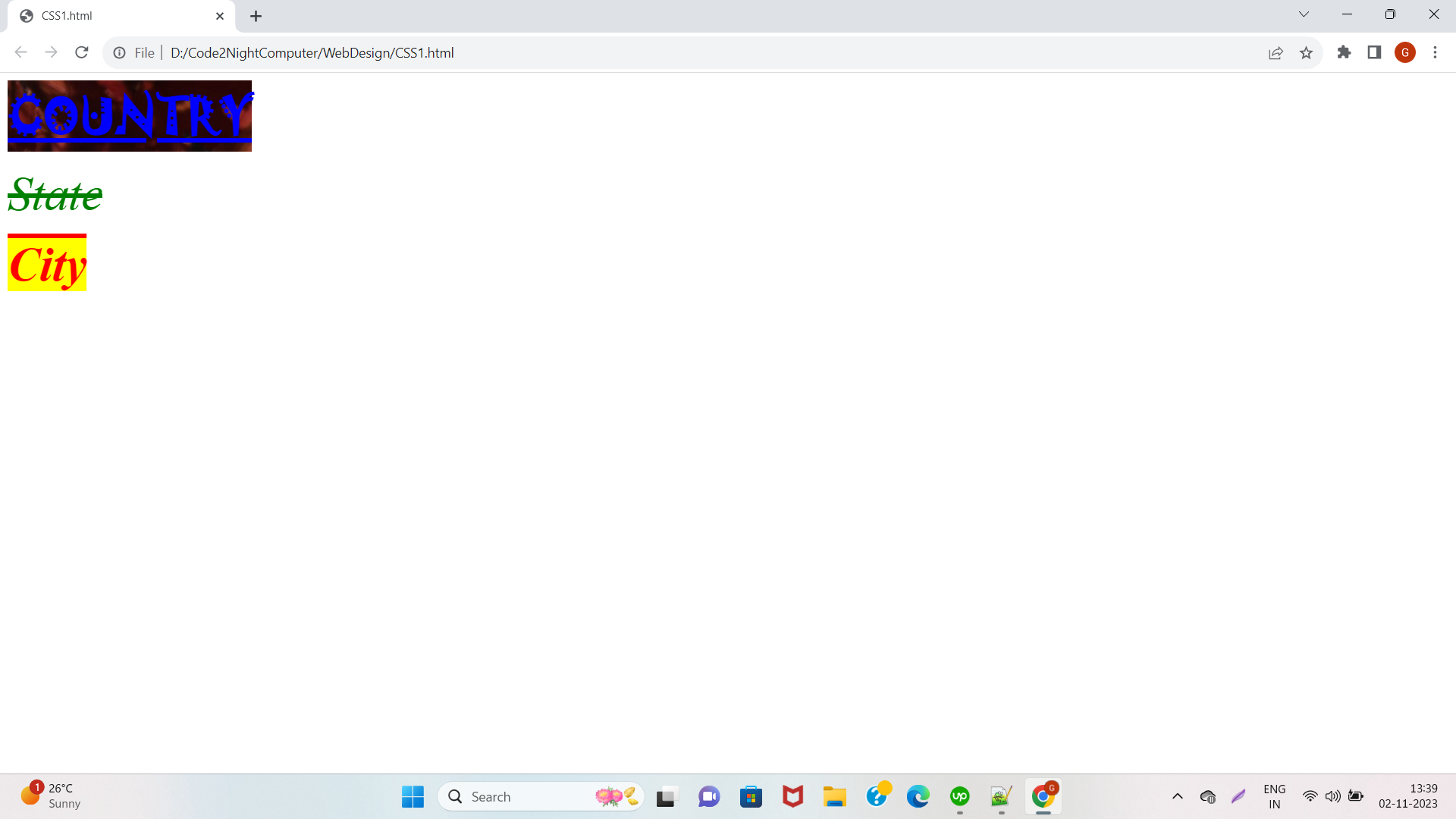Open McAfee from the taskbar
This screenshot has width=1456, height=819.
[792, 797]
